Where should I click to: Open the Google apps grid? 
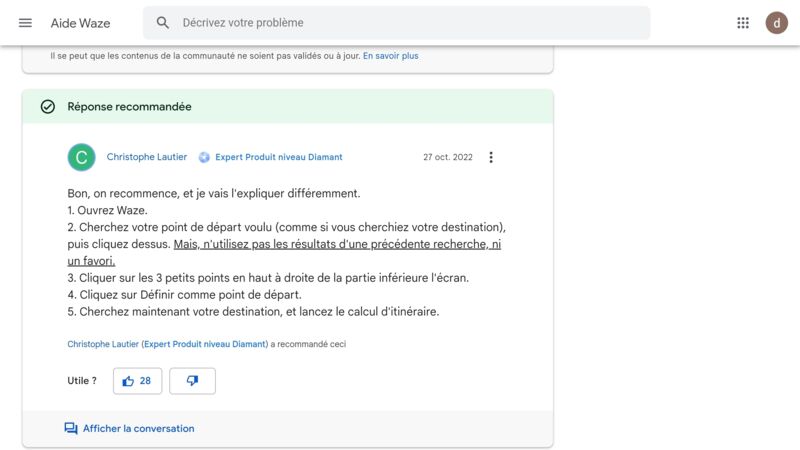743,23
